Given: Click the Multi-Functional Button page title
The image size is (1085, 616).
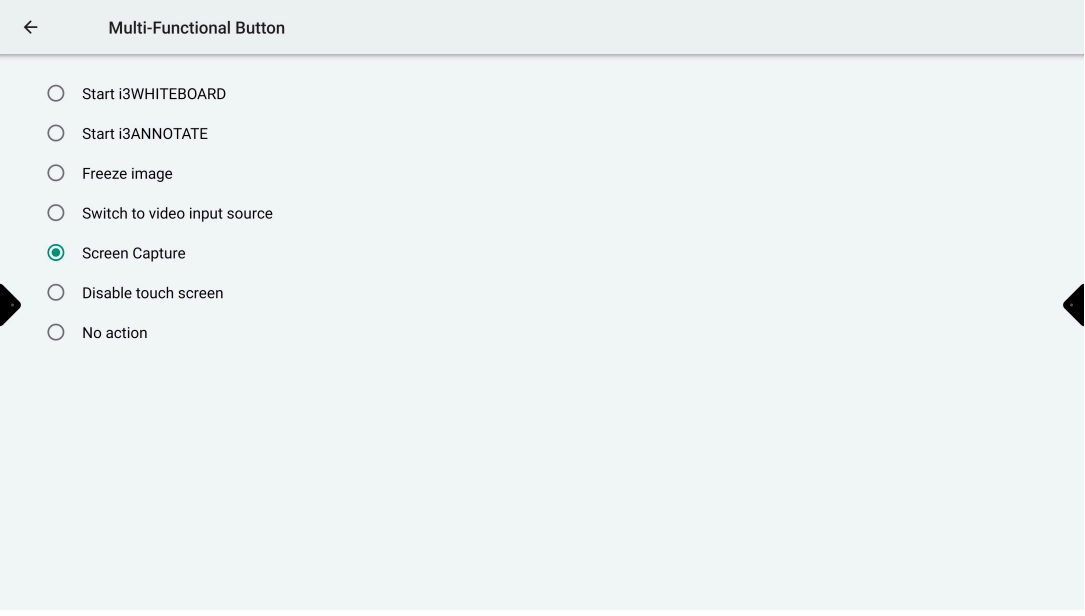Looking at the screenshot, I should [x=196, y=28].
